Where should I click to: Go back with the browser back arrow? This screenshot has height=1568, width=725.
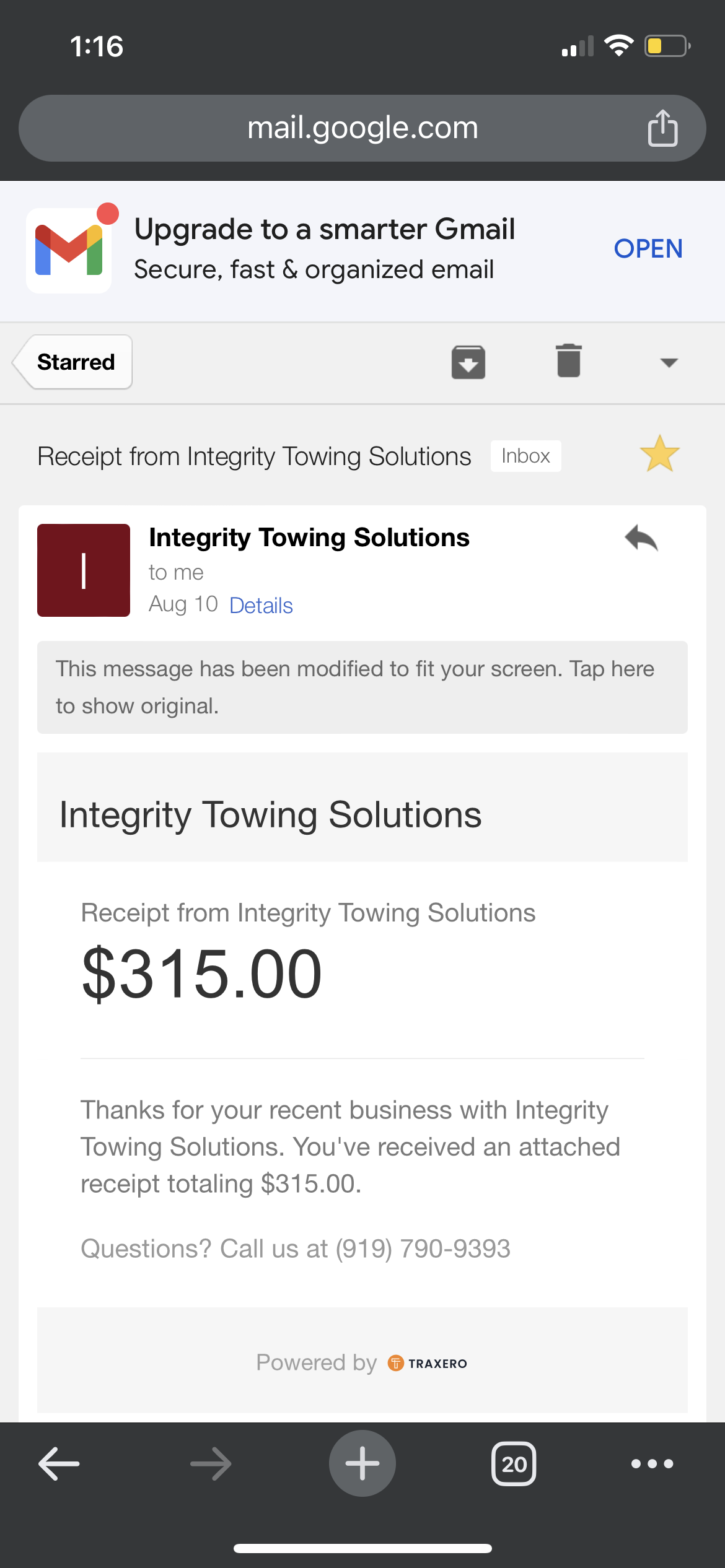(x=59, y=1464)
